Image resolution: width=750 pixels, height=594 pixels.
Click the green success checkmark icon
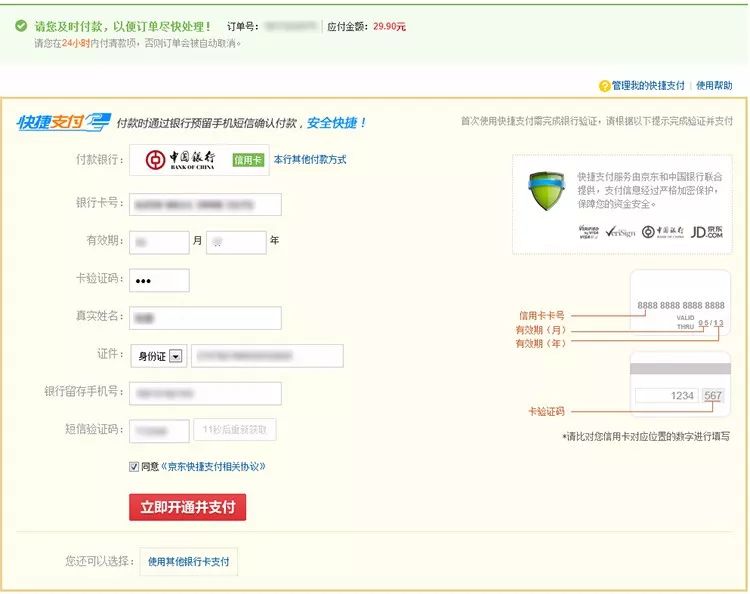click(21, 25)
